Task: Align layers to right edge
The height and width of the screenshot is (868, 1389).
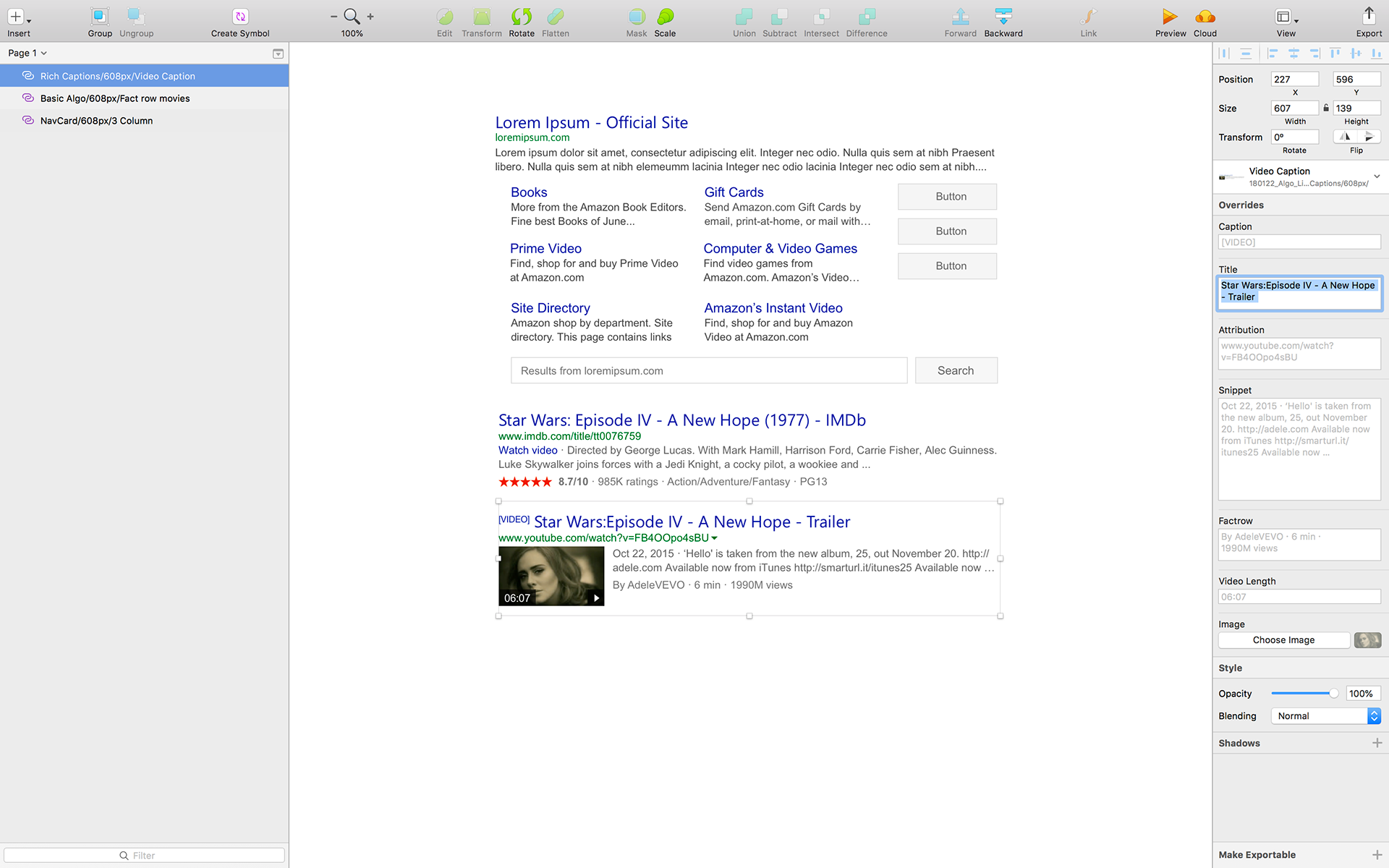Action: 1314,53
